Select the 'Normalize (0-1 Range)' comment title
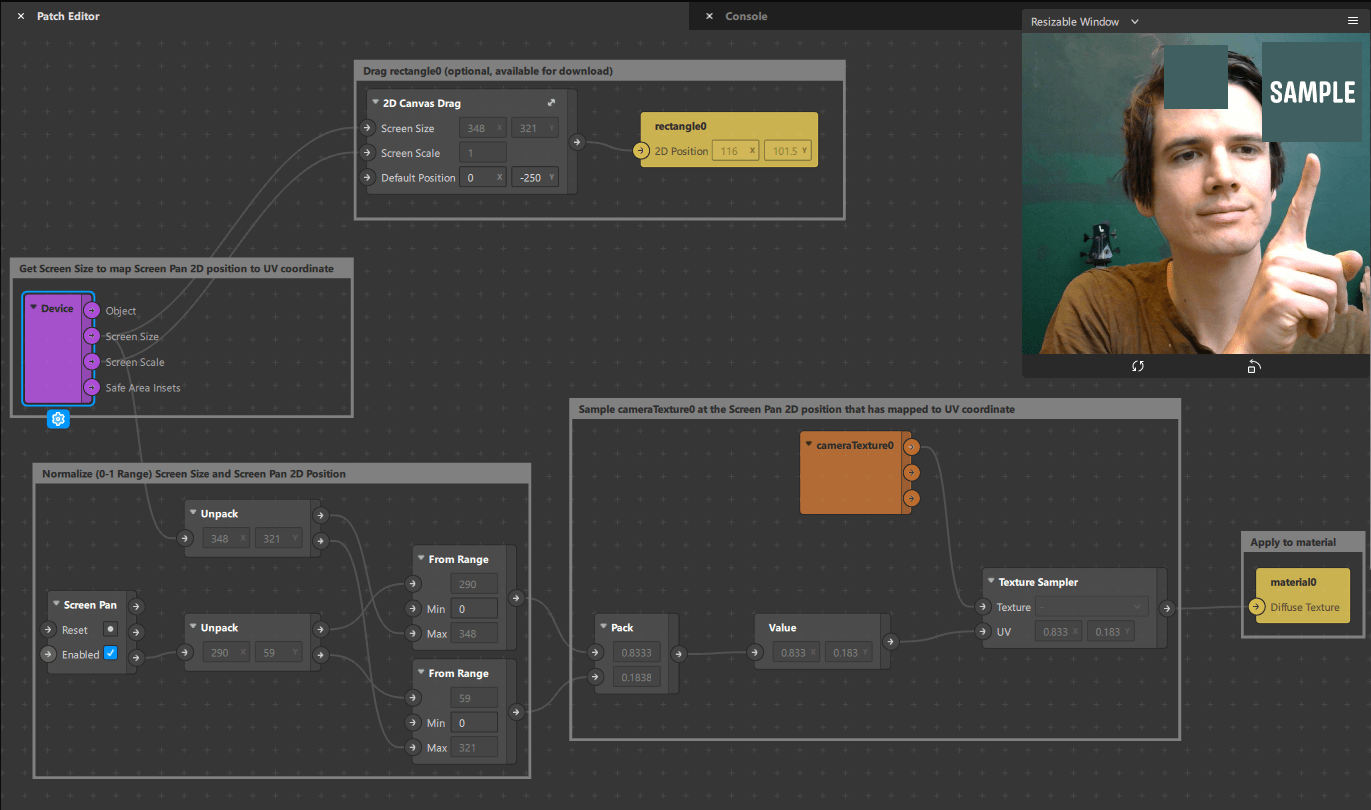Screen dimensions: 1371x810 pyautogui.click(x=194, y=474)
